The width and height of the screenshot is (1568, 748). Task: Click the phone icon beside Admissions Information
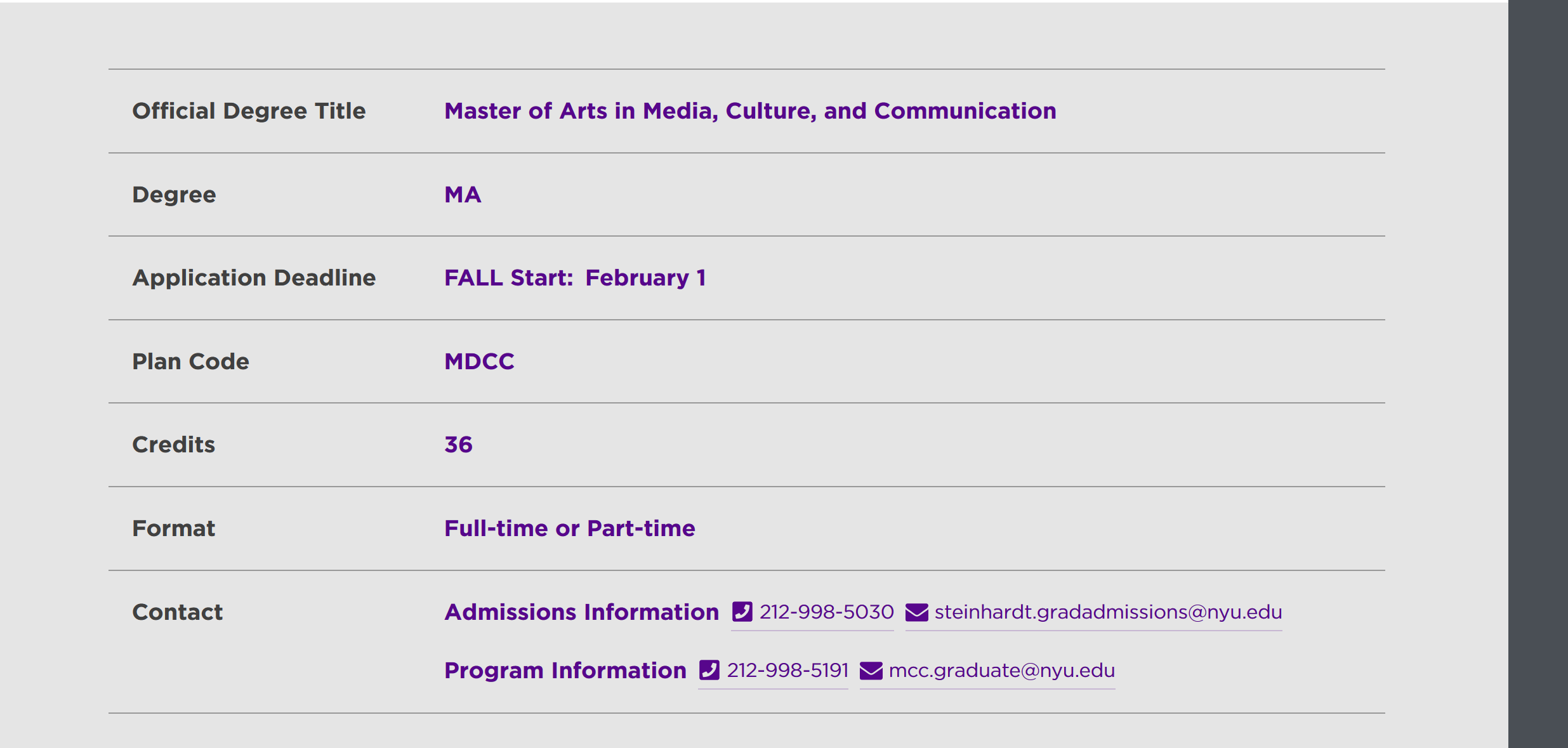tap(742, 612)
